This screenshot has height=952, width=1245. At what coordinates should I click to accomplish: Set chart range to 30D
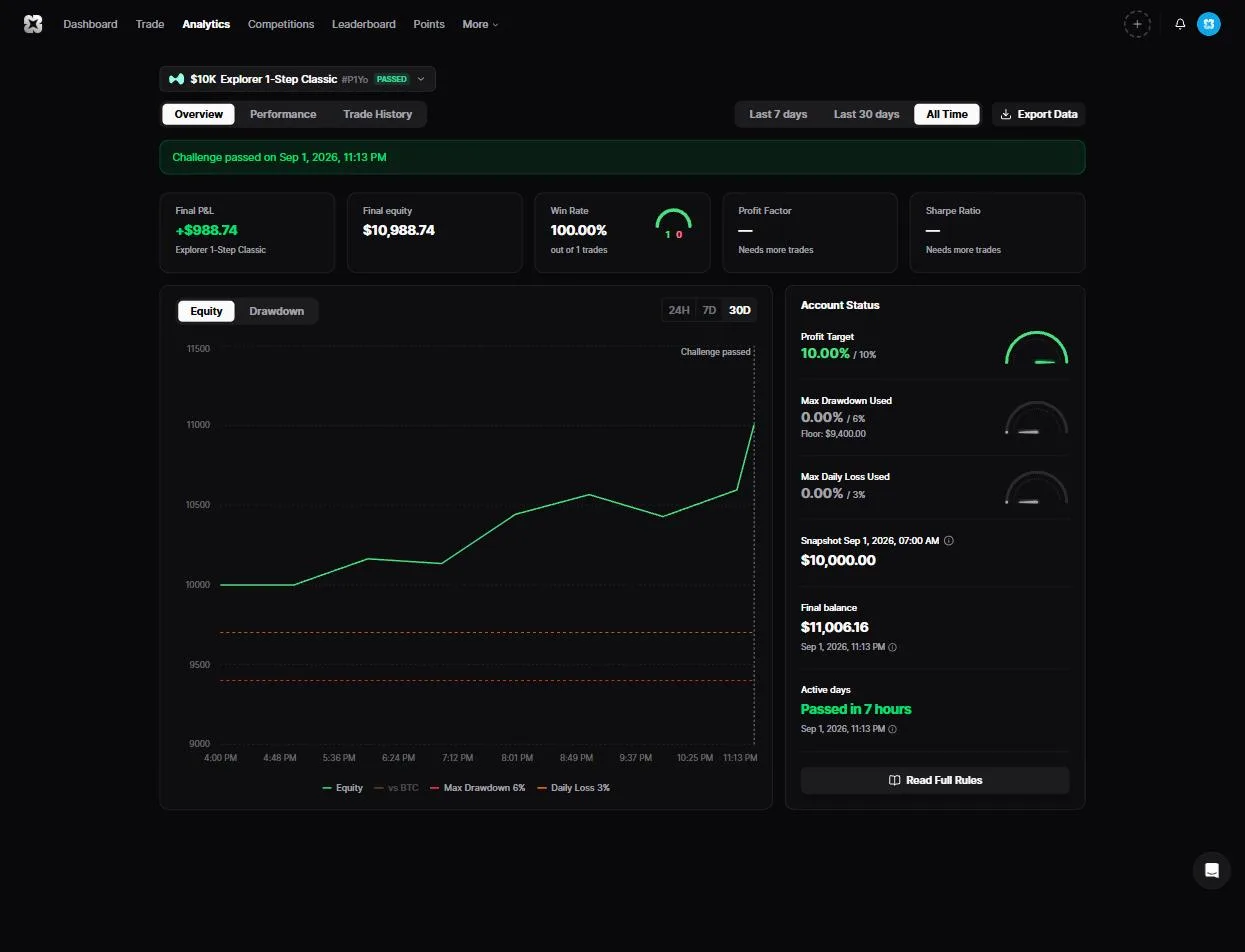tap(740, 310)
